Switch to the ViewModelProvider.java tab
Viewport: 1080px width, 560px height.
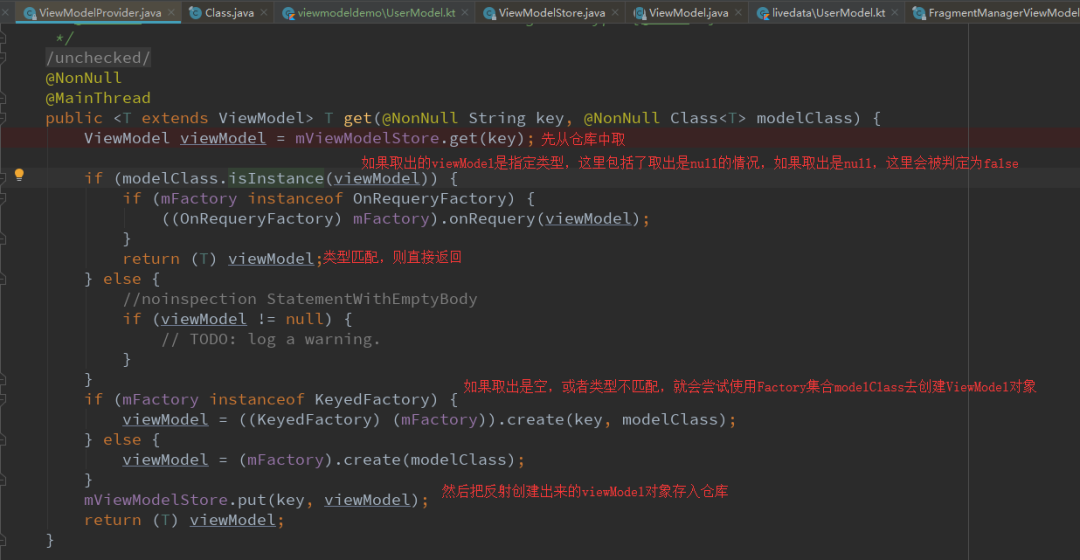[x=100, y=12]
